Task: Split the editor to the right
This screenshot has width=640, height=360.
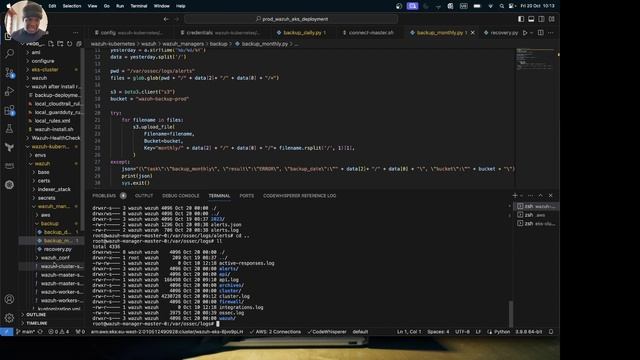Action: click(540, 33)
